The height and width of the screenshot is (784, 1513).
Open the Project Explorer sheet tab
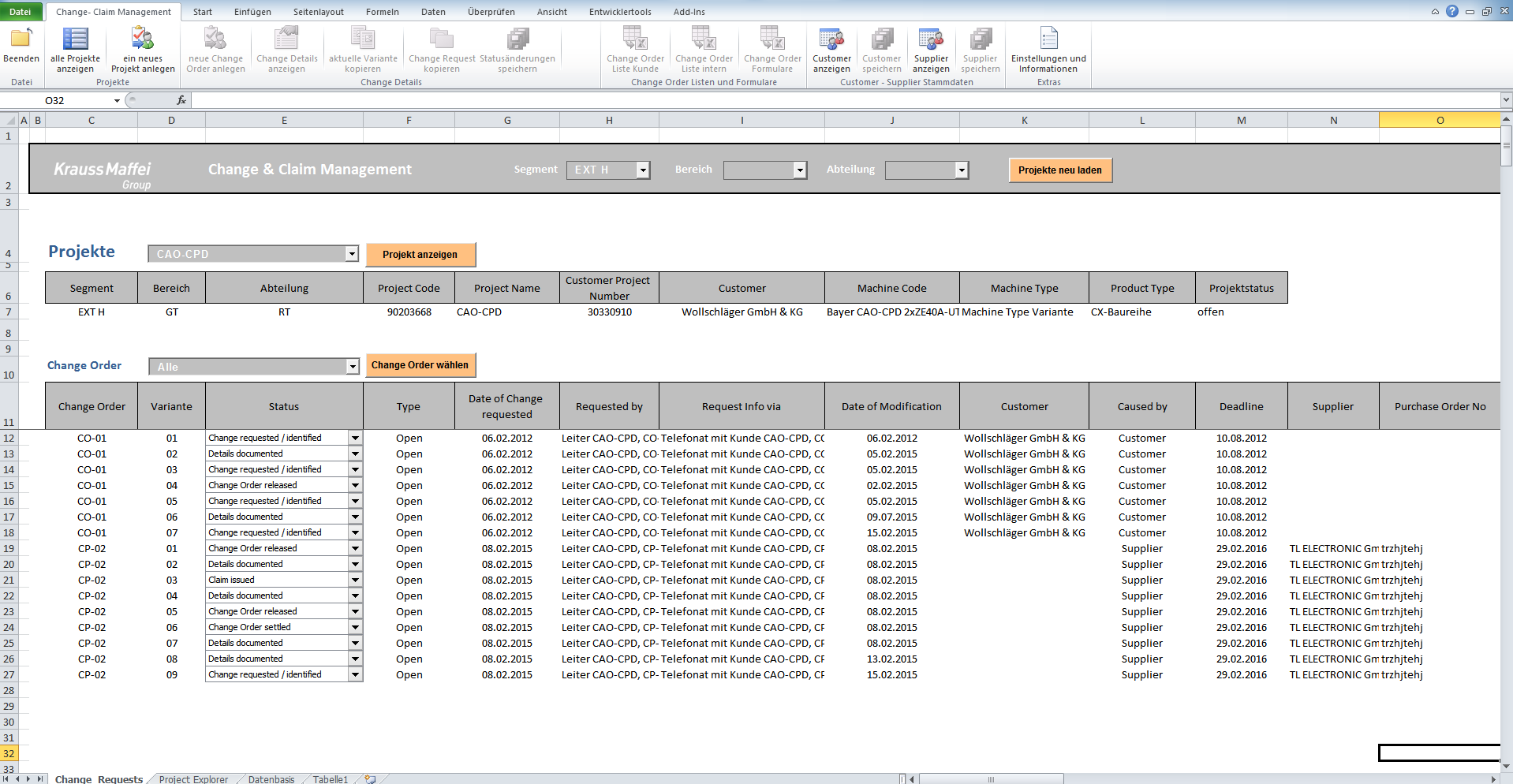tap(192, 778)
